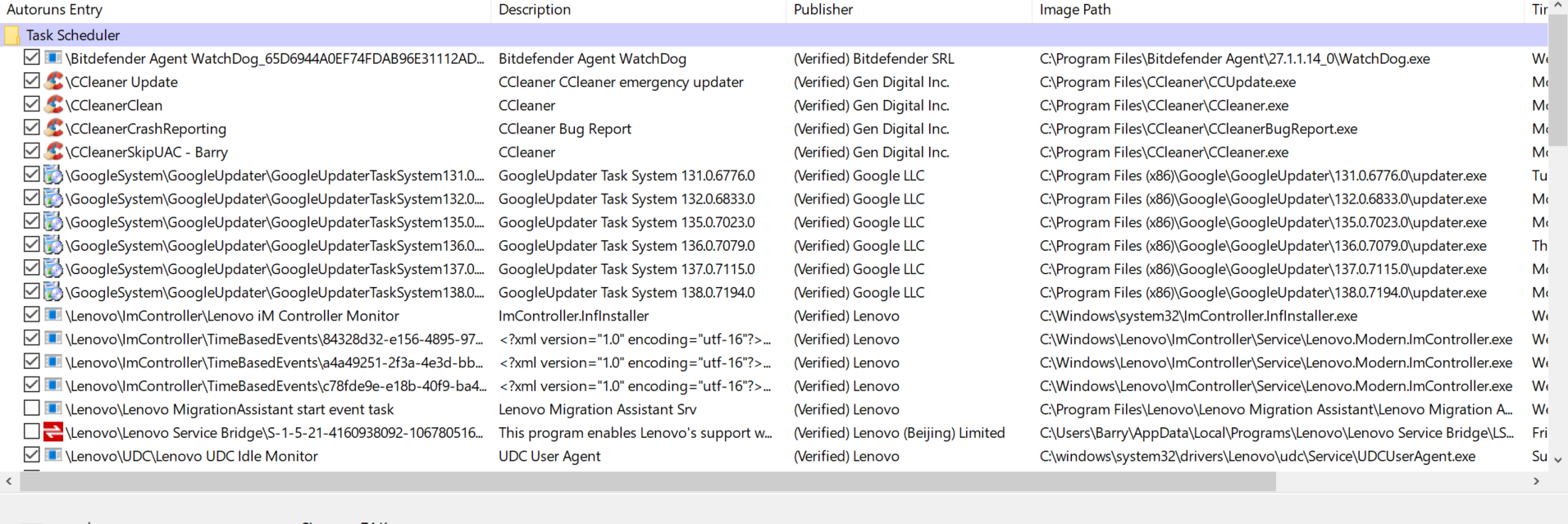The height and width of the screenshot is (524, 1568).
Task: Click the CCleanerCrashReporting entry icon
Action: (54, 128)
